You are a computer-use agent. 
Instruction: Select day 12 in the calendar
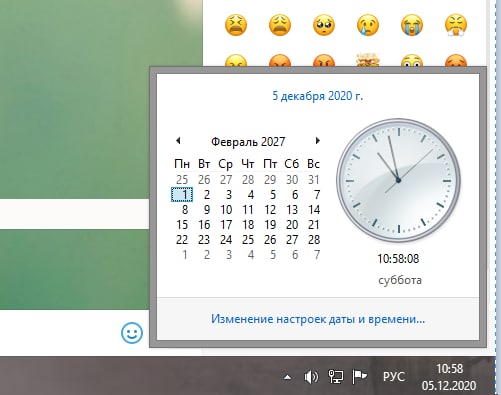(x=270, y=210)
